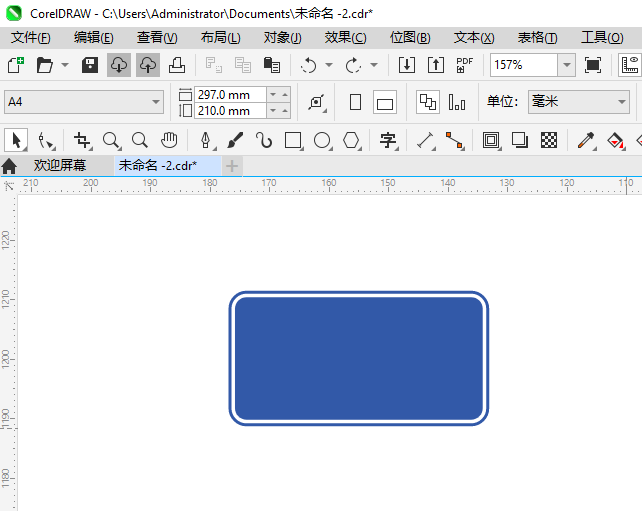642x511 pixels.
Task: Increase page width with up stepper
Action: (285, 95)
